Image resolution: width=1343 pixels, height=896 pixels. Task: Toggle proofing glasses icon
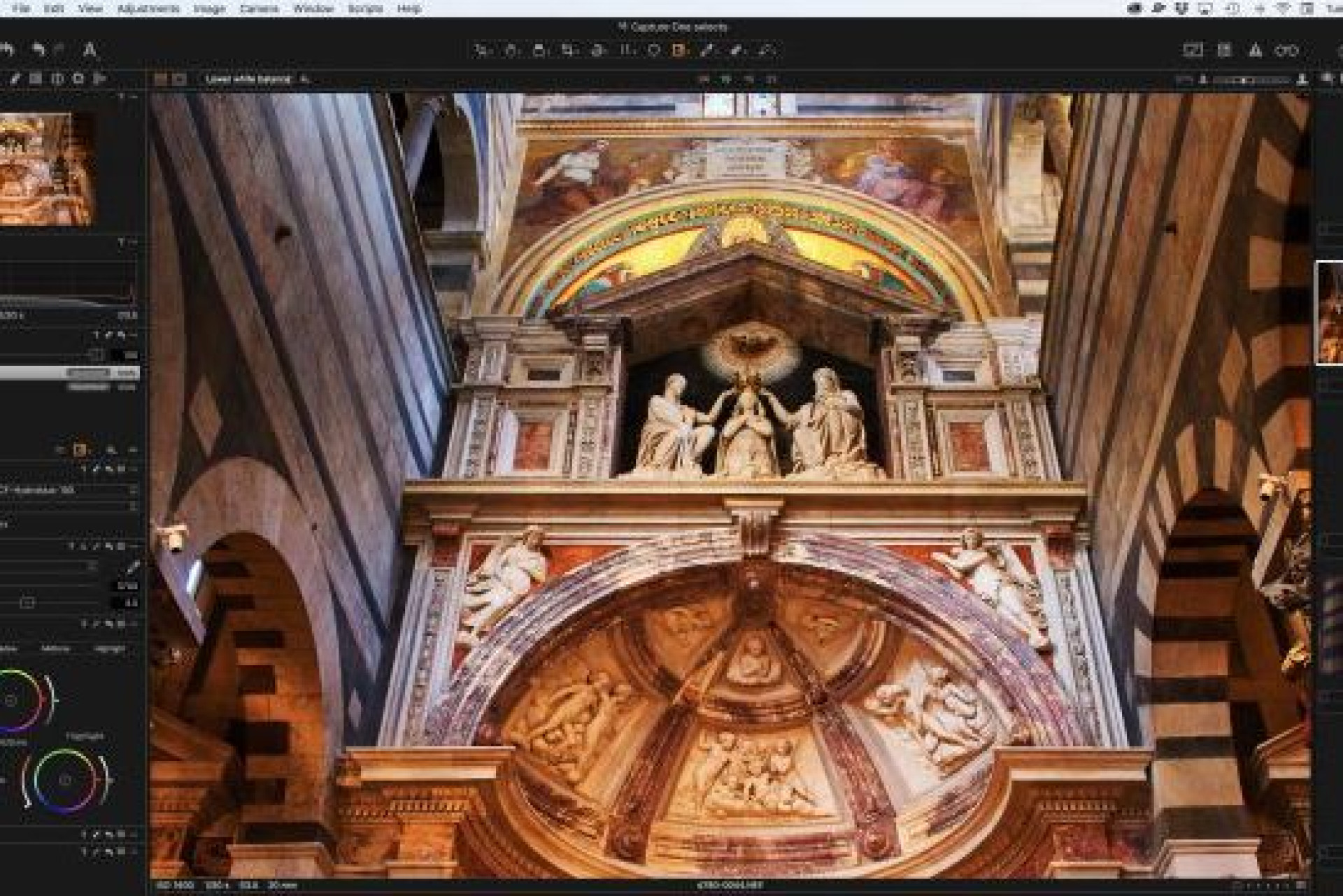pyautogui.click(x=1286, y=50)
